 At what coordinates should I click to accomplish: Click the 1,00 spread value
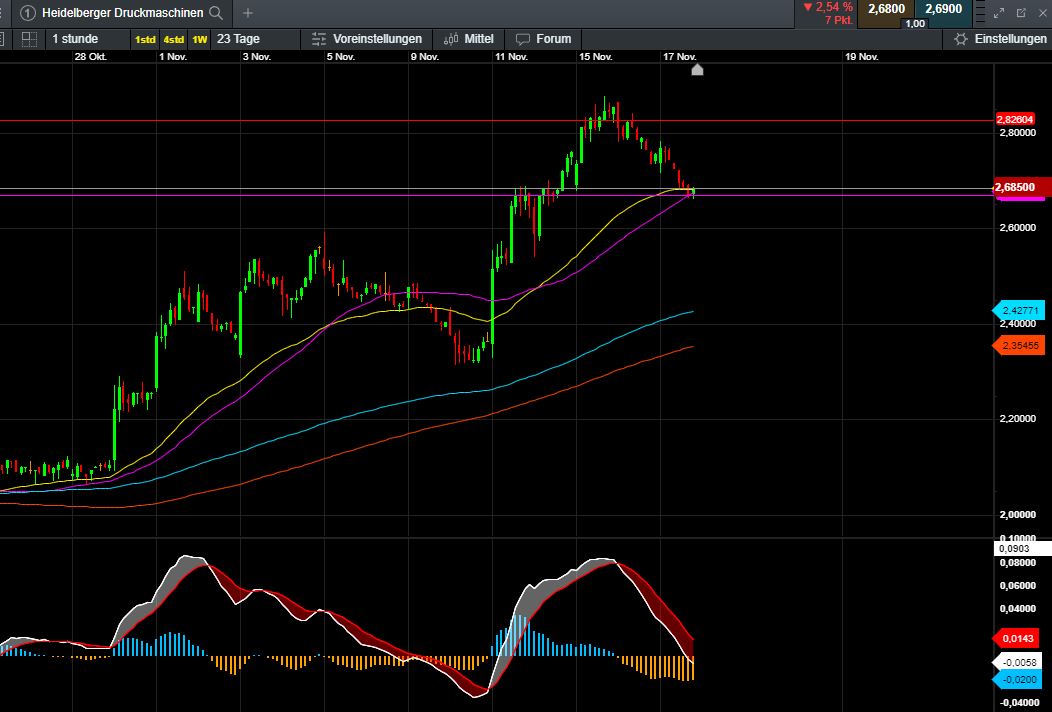pyautogui.click(x=915, y=23)
